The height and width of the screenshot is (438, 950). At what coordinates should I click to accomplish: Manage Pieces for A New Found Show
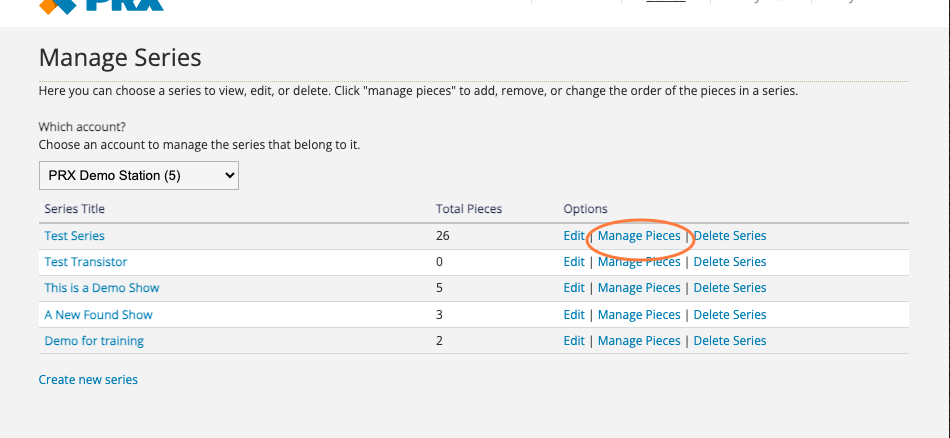(639, 314)
